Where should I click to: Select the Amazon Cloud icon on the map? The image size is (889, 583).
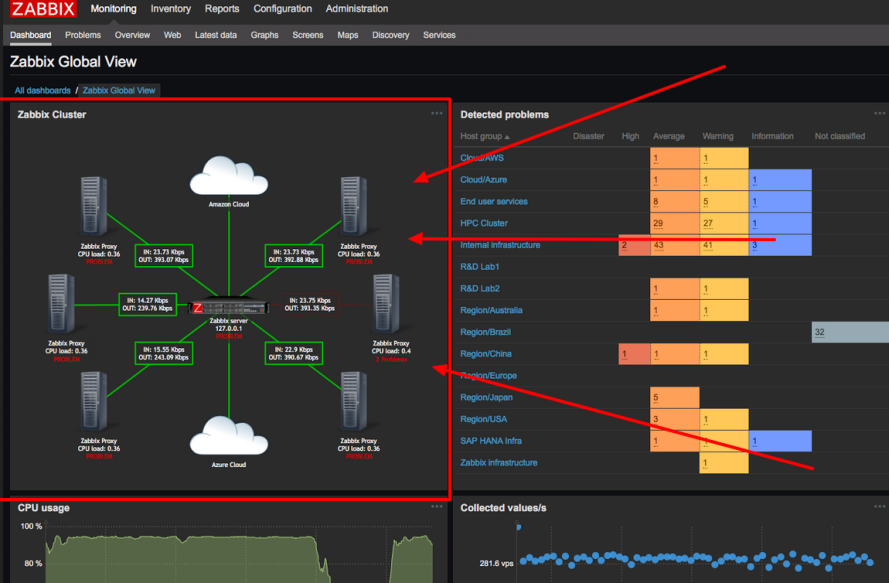coord(228,176)
